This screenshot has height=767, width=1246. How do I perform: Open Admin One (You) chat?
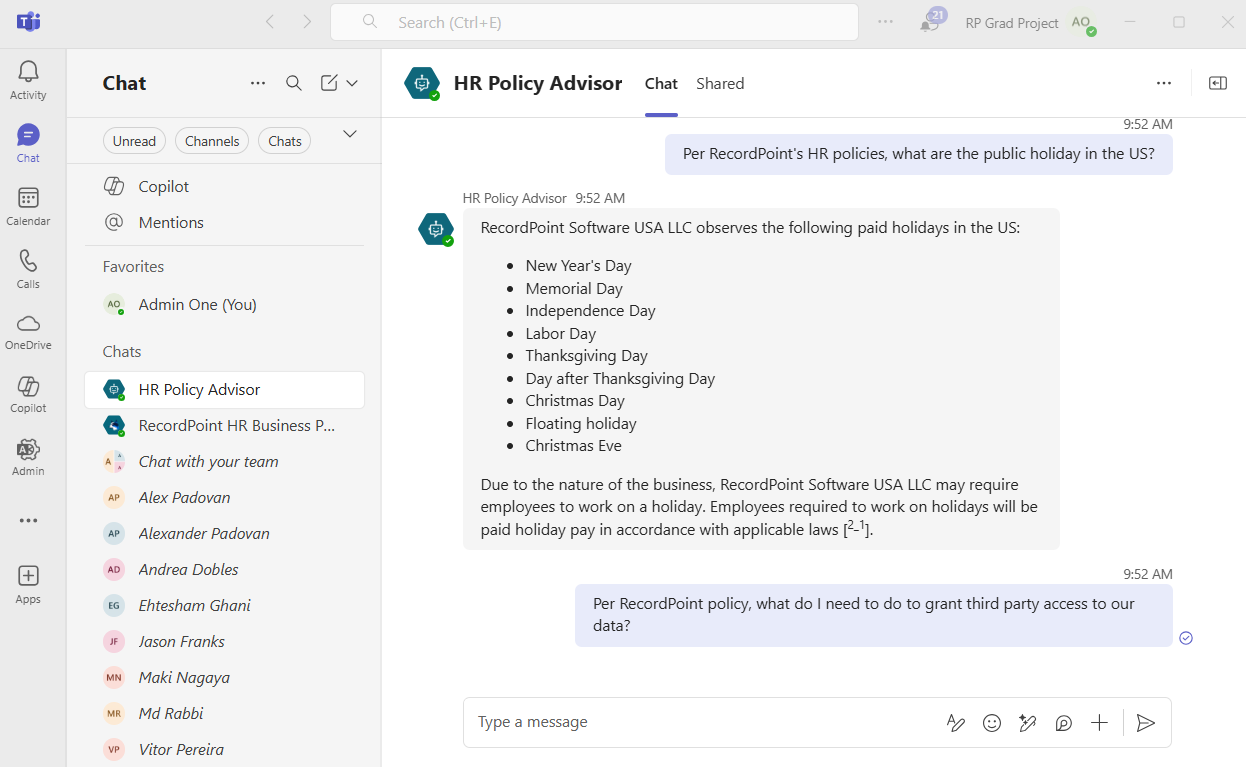pyautogui.click(x=225, y=305)
